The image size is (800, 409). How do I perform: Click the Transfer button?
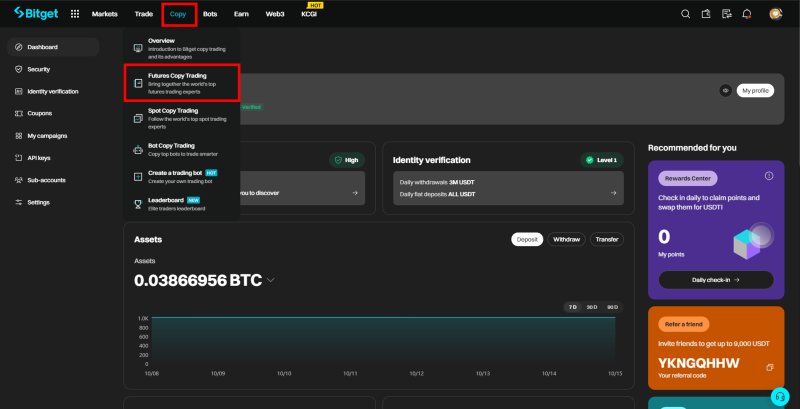(607, 239)
